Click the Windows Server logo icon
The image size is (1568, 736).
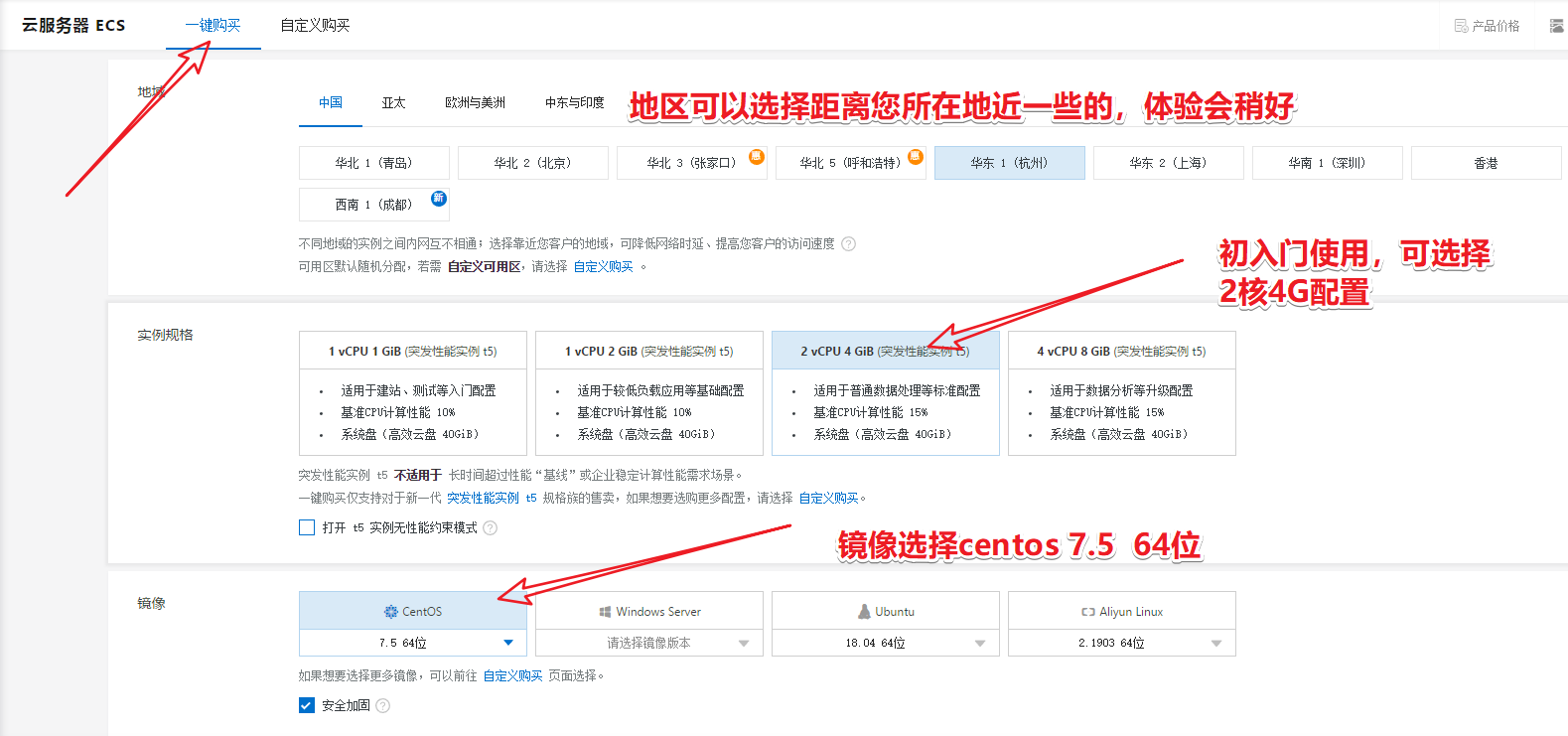pyautogui.click(x=605, y=612)
